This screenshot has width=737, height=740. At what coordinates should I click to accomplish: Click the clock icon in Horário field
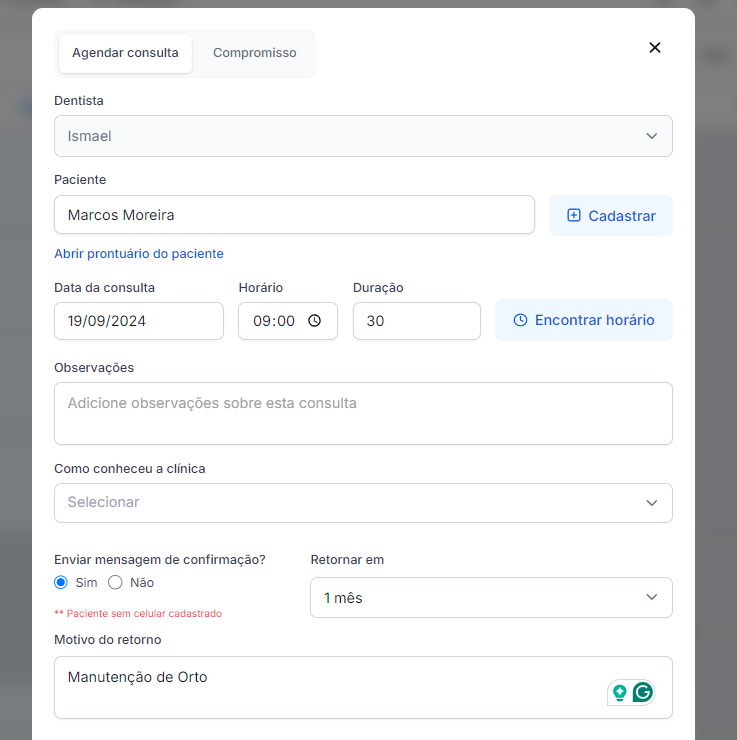tap(314, 321)
